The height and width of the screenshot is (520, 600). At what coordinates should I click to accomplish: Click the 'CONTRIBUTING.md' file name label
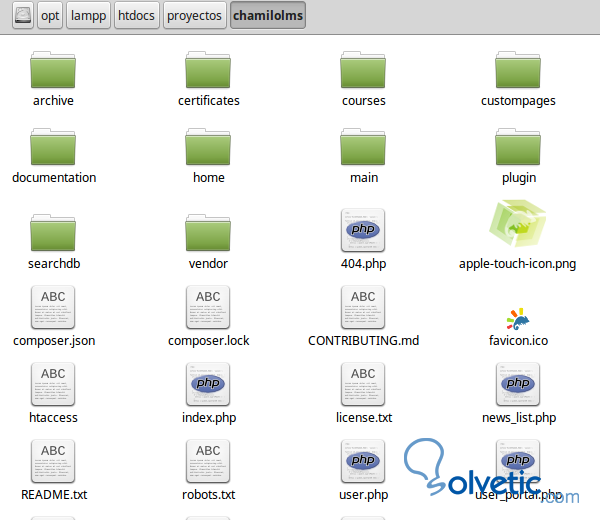(364, 341)
